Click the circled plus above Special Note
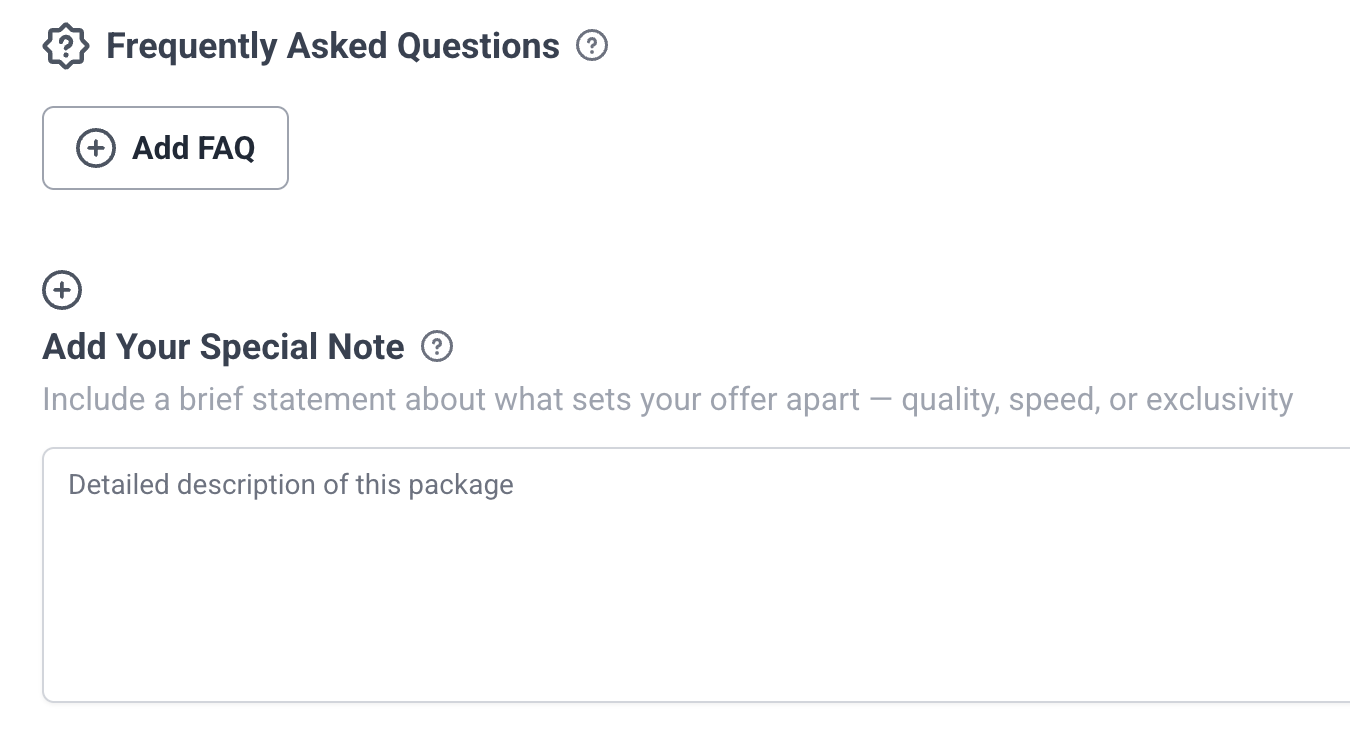Image resolution: width=1350 pixels, height=742 pixels. pyautogui.click(x=62, y=290)
